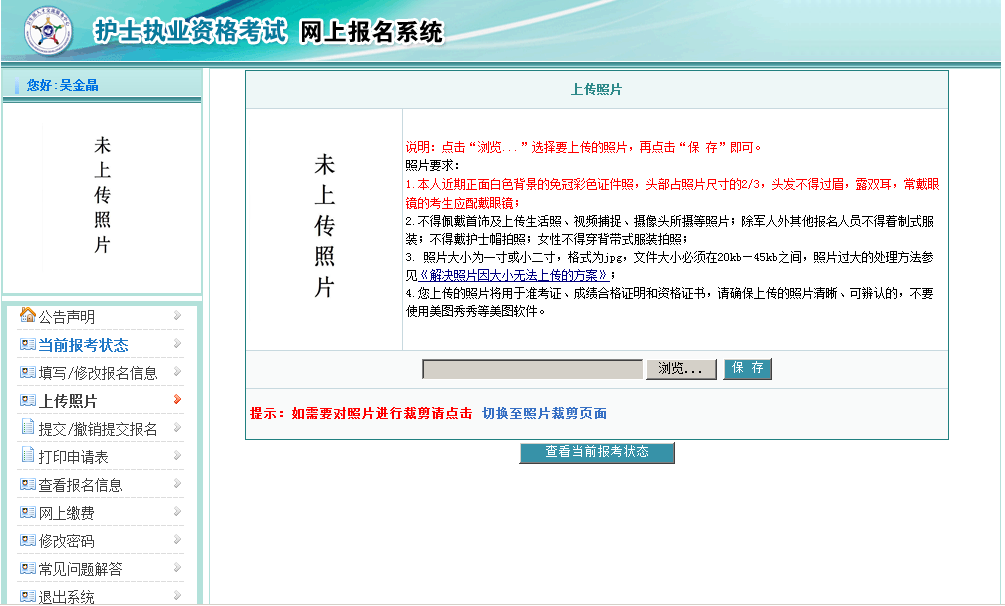Select 退出系统 to log out
Image resolution: width=1005 pixels, height=606 pixels.
click(66, 597)
